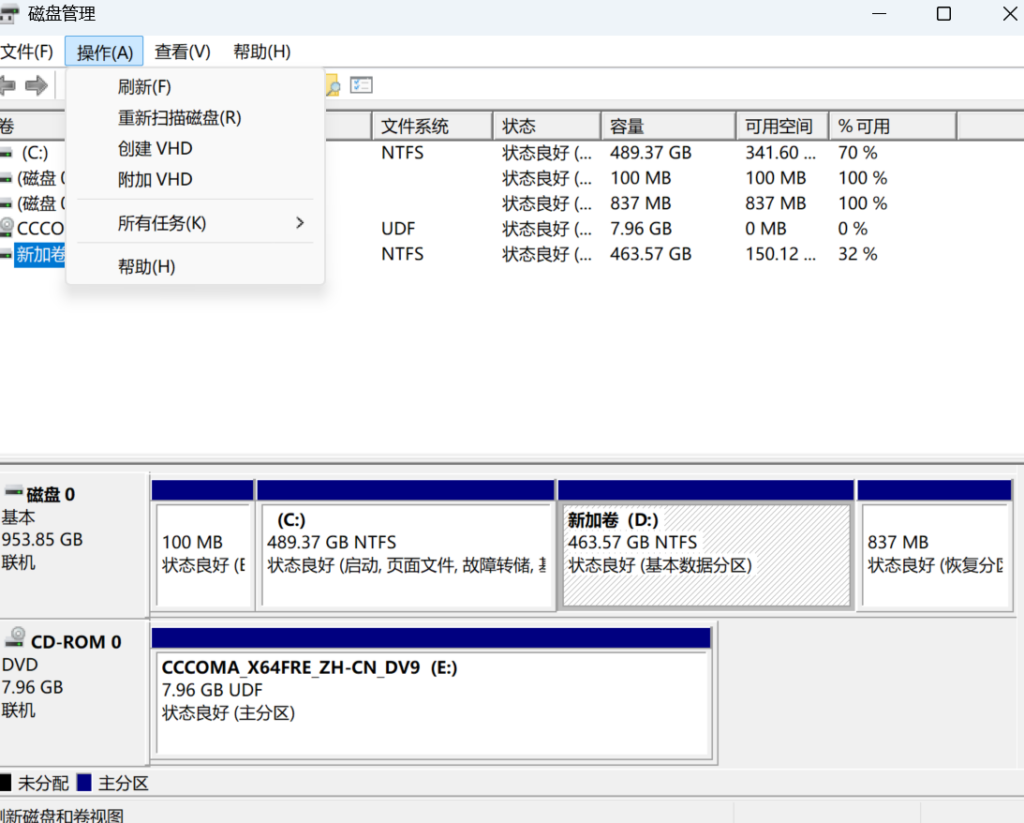1024x823 pixels.
Task: Click the properties checklist toolbar icon
Action: tap(361, 86)
